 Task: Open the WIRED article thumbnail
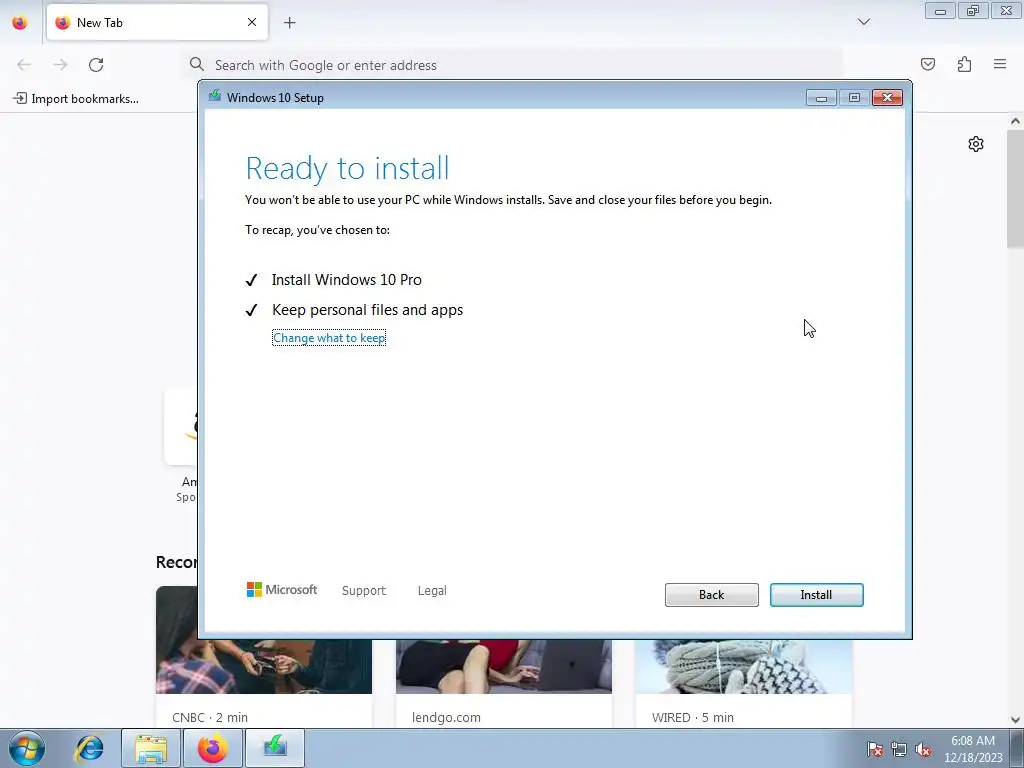tap(744, 666)
